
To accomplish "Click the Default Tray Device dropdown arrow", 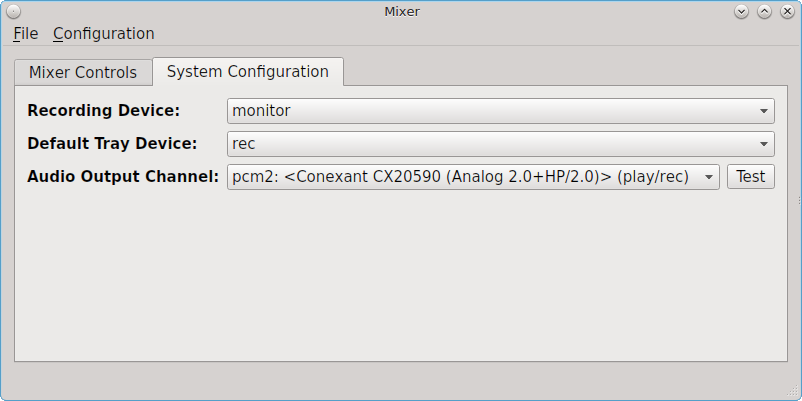I will click(x=764, y=144).
